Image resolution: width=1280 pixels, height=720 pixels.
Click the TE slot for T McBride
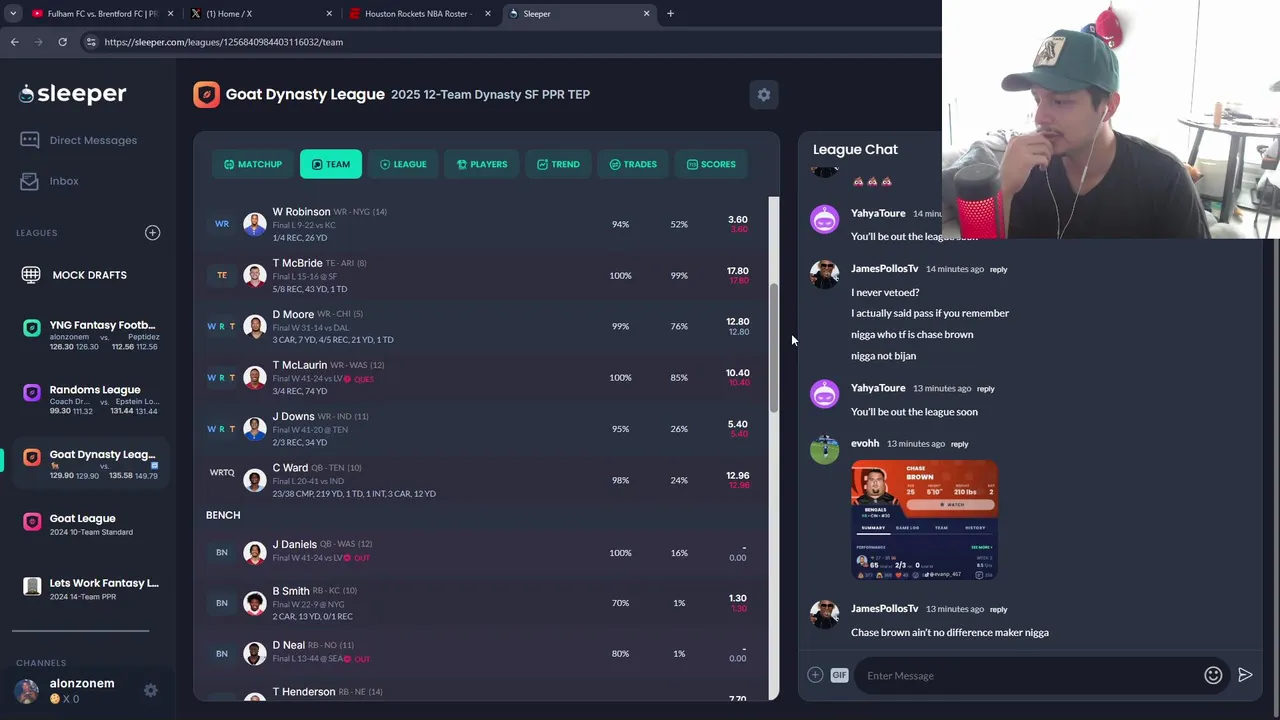[x=222, y=275]
